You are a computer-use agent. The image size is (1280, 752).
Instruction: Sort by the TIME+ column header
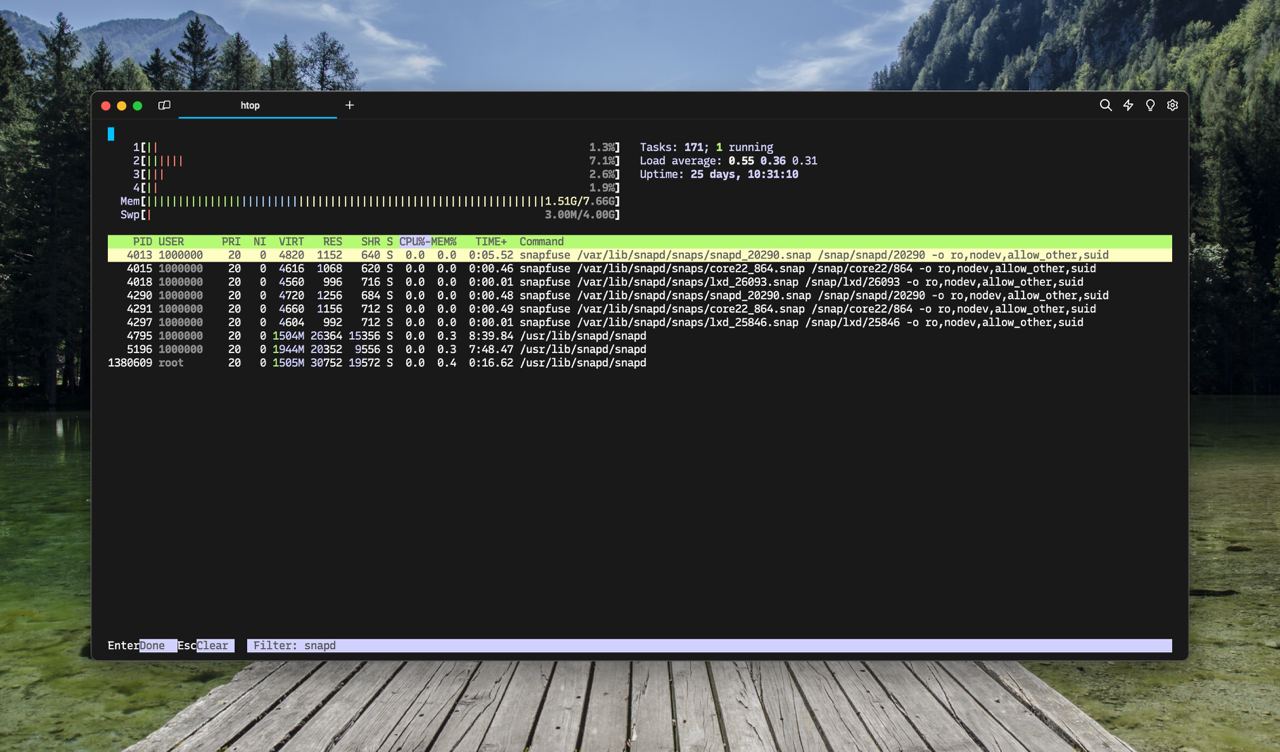pos(490,242)
